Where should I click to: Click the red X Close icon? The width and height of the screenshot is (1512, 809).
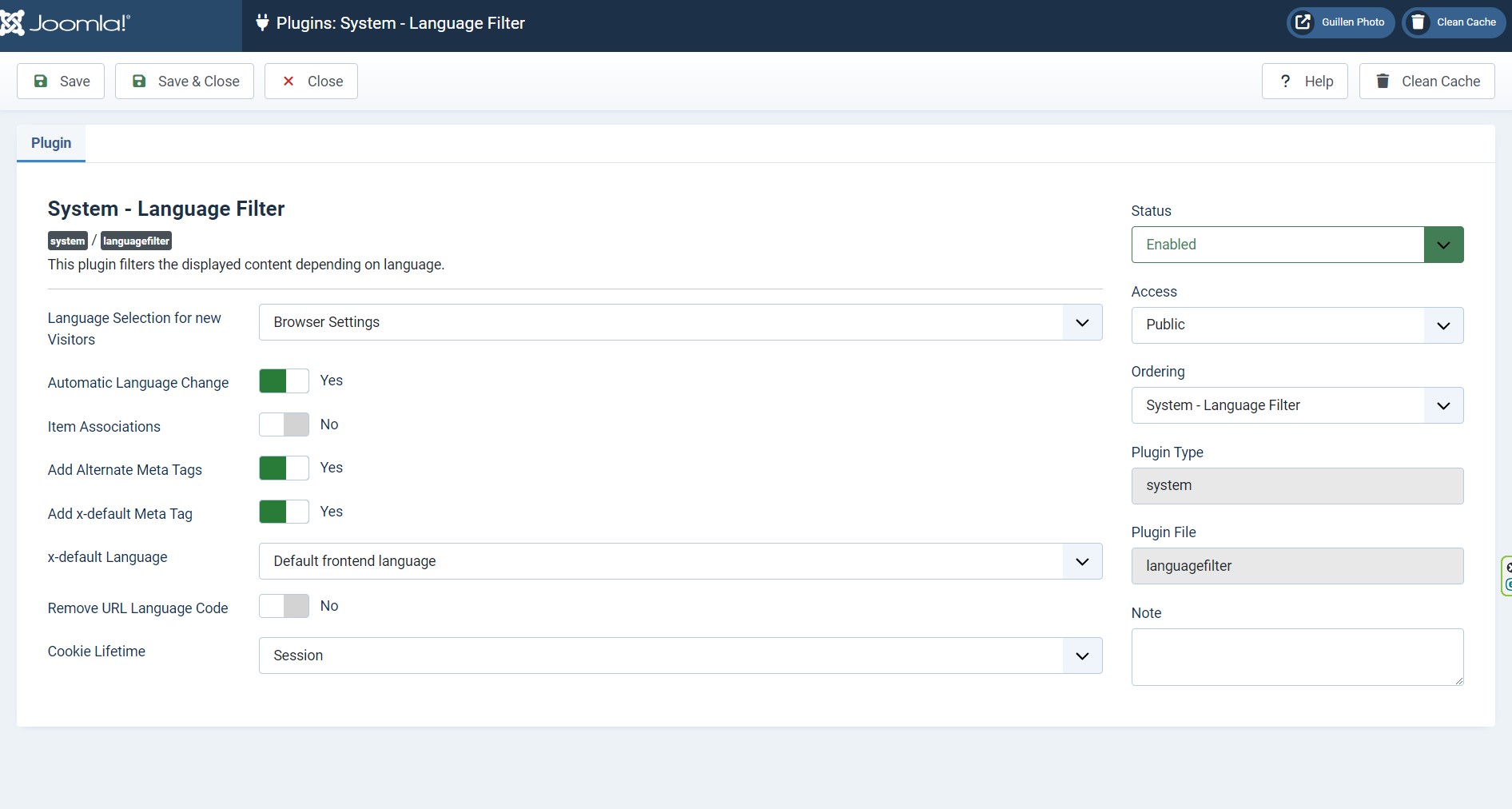point(288,82)
